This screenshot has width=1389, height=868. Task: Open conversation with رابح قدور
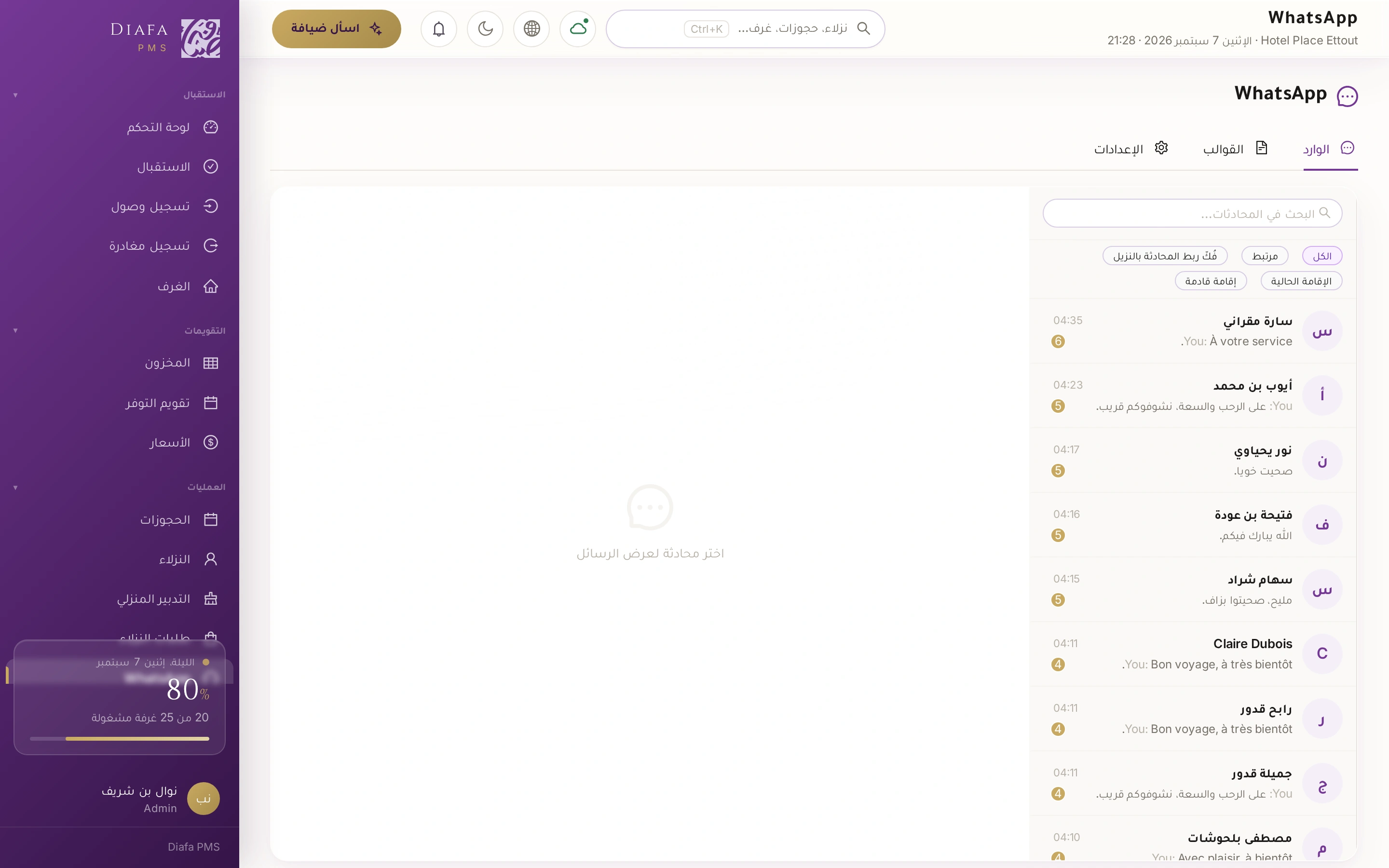click(x=1193, y=719)
